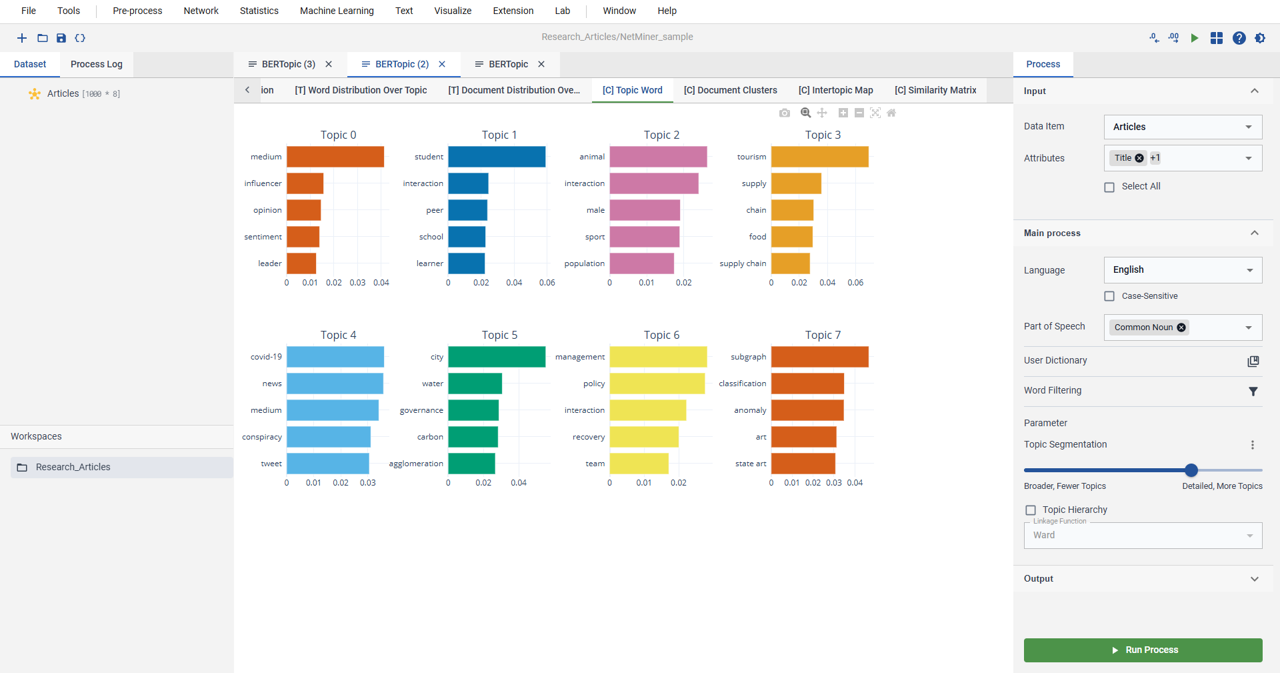Open the Word Filtering funnel icon
Screen dimensions: 1280x673
[x=1253, y=391]
